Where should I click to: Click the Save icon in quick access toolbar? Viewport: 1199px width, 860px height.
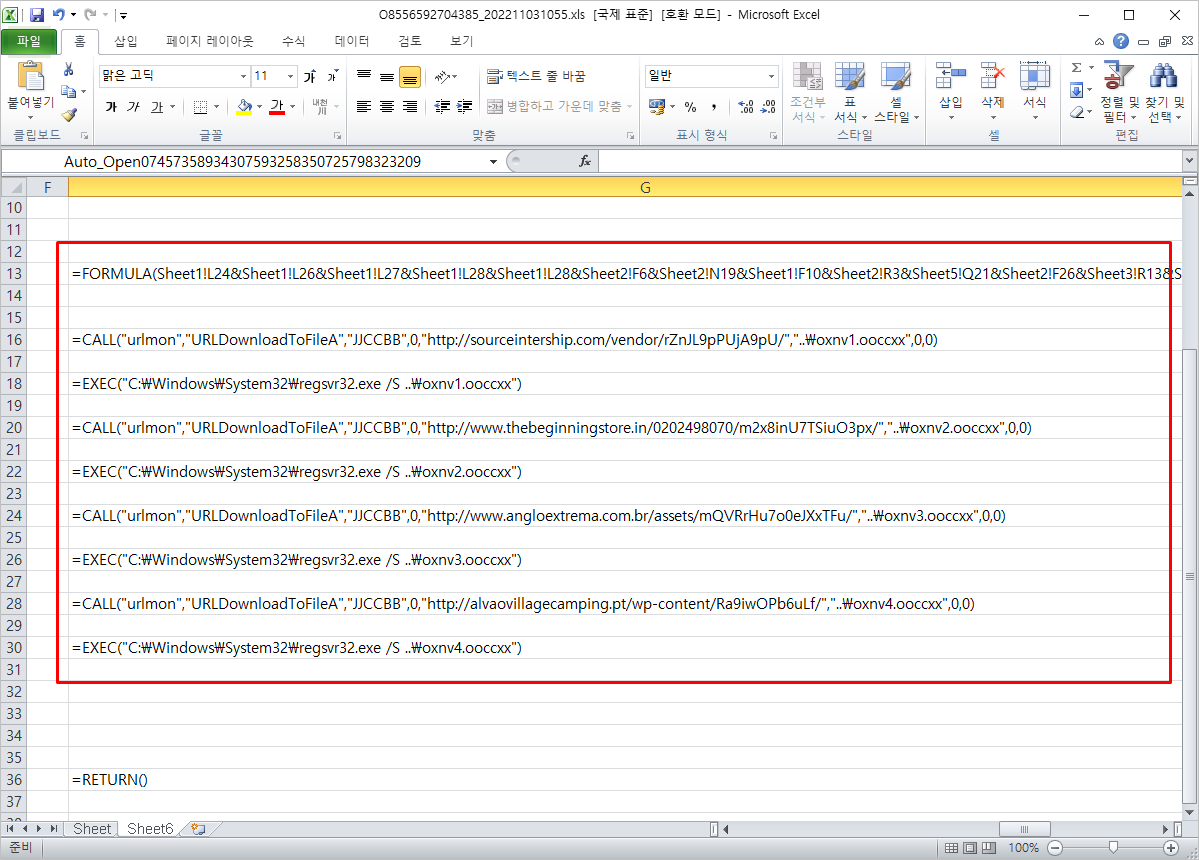[x=36, y=15]
